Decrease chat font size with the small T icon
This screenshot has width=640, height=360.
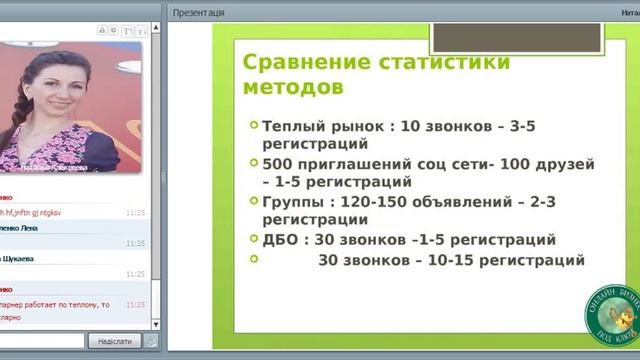point(141,31)
